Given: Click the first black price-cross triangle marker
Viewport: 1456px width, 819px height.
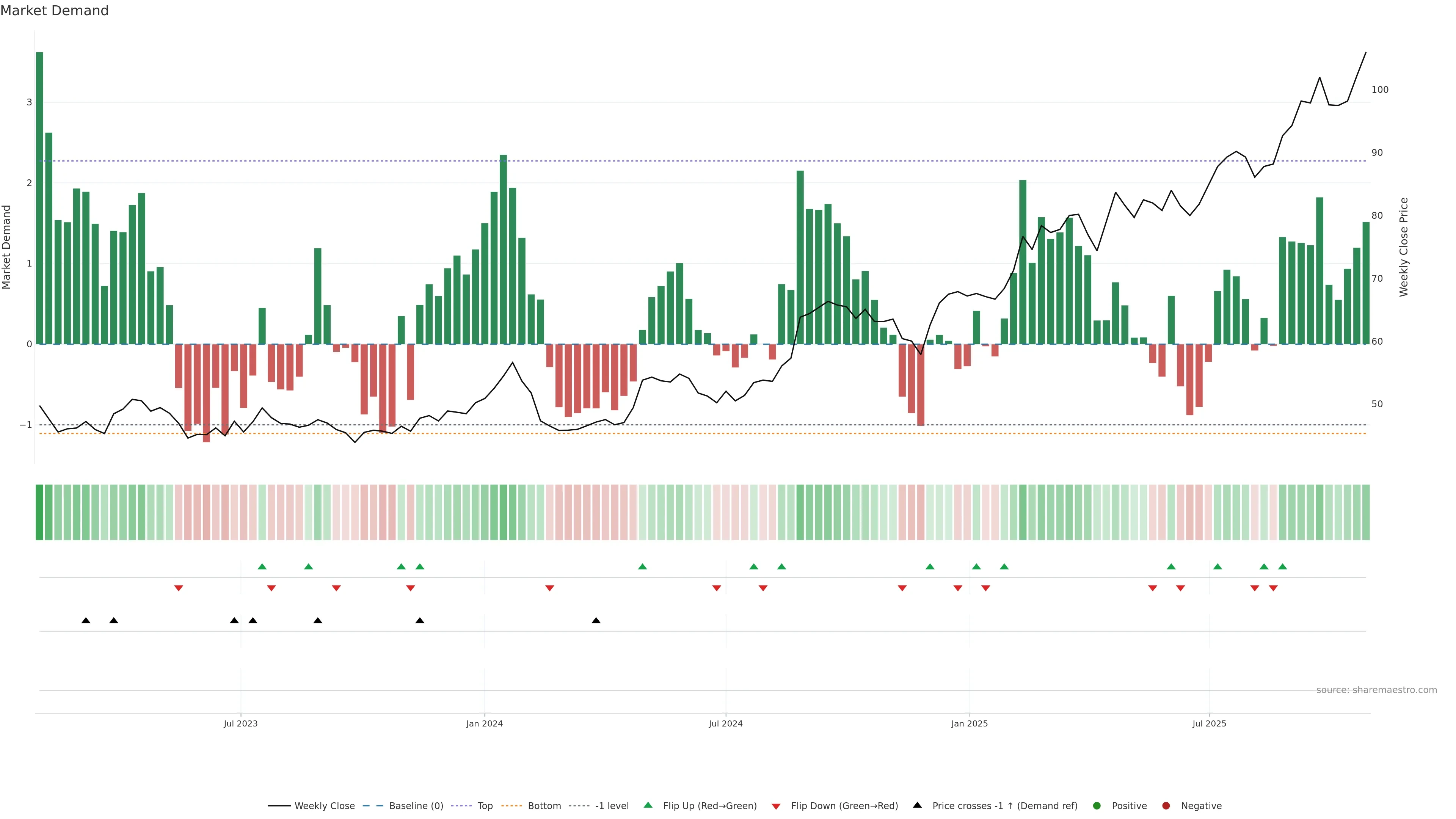Looking at the screenshot, I should [x=86, y=621].
